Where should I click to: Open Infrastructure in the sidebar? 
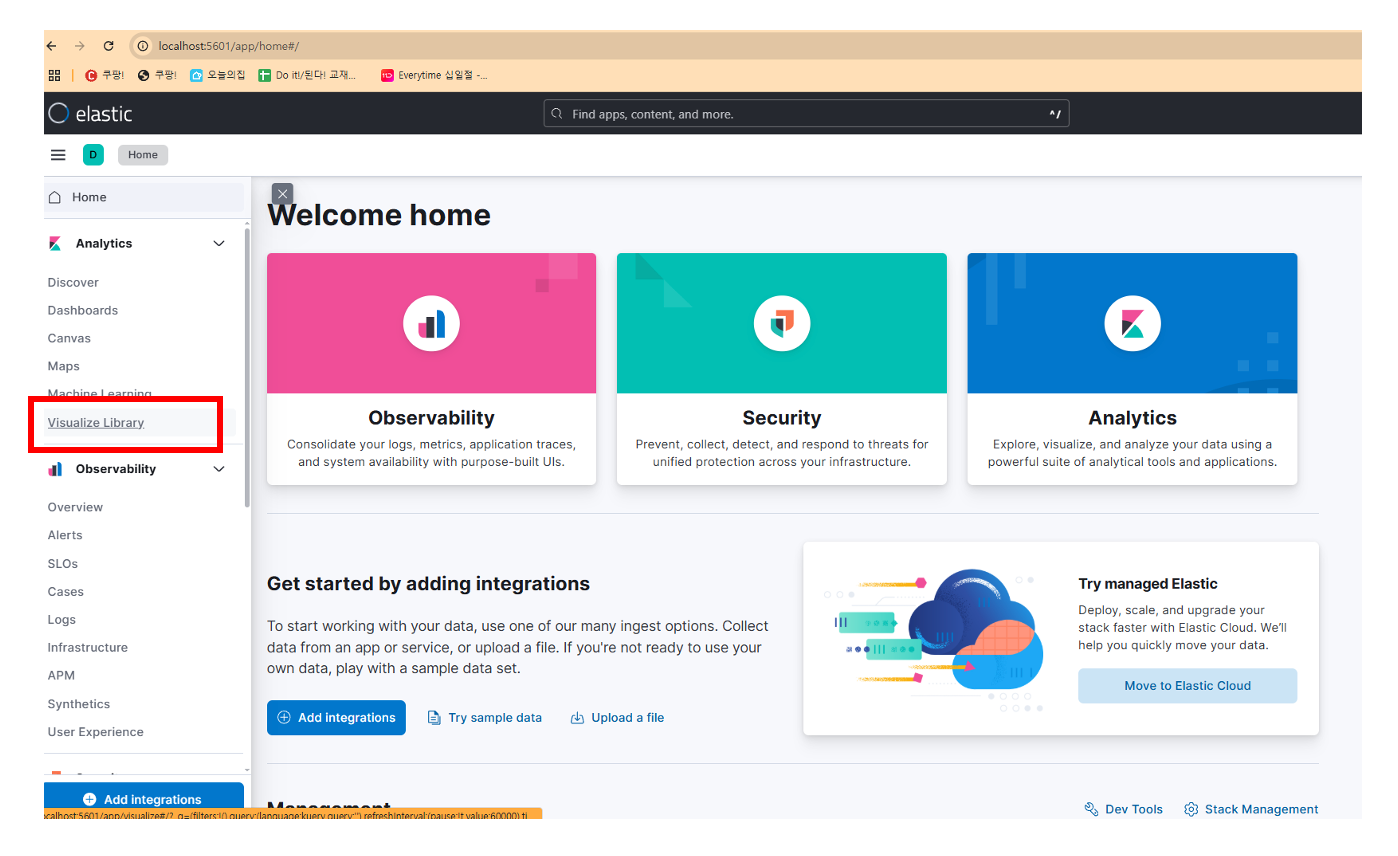88,647
